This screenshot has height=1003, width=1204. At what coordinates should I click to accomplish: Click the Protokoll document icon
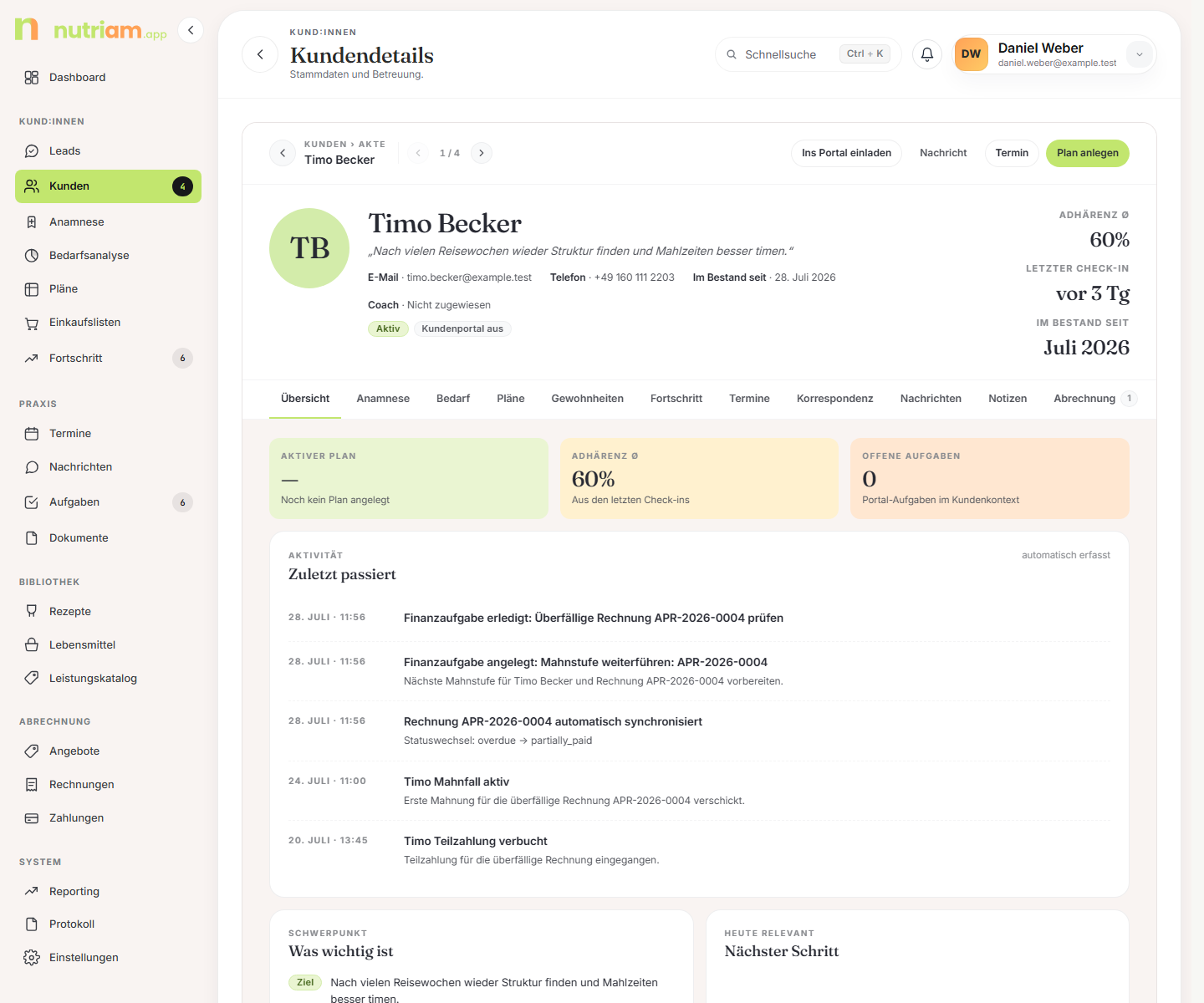(32, 924)
